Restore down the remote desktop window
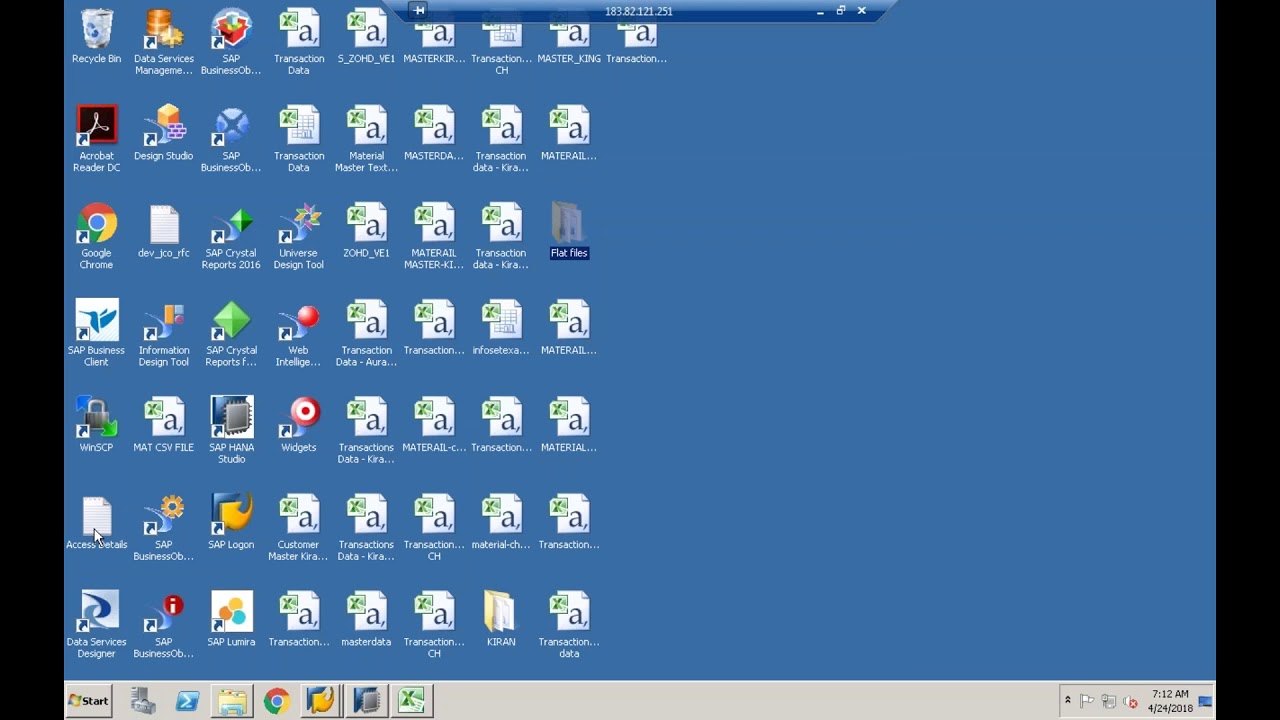The width and height of the screenshot is (1280, 720). [x=841, y=11]
